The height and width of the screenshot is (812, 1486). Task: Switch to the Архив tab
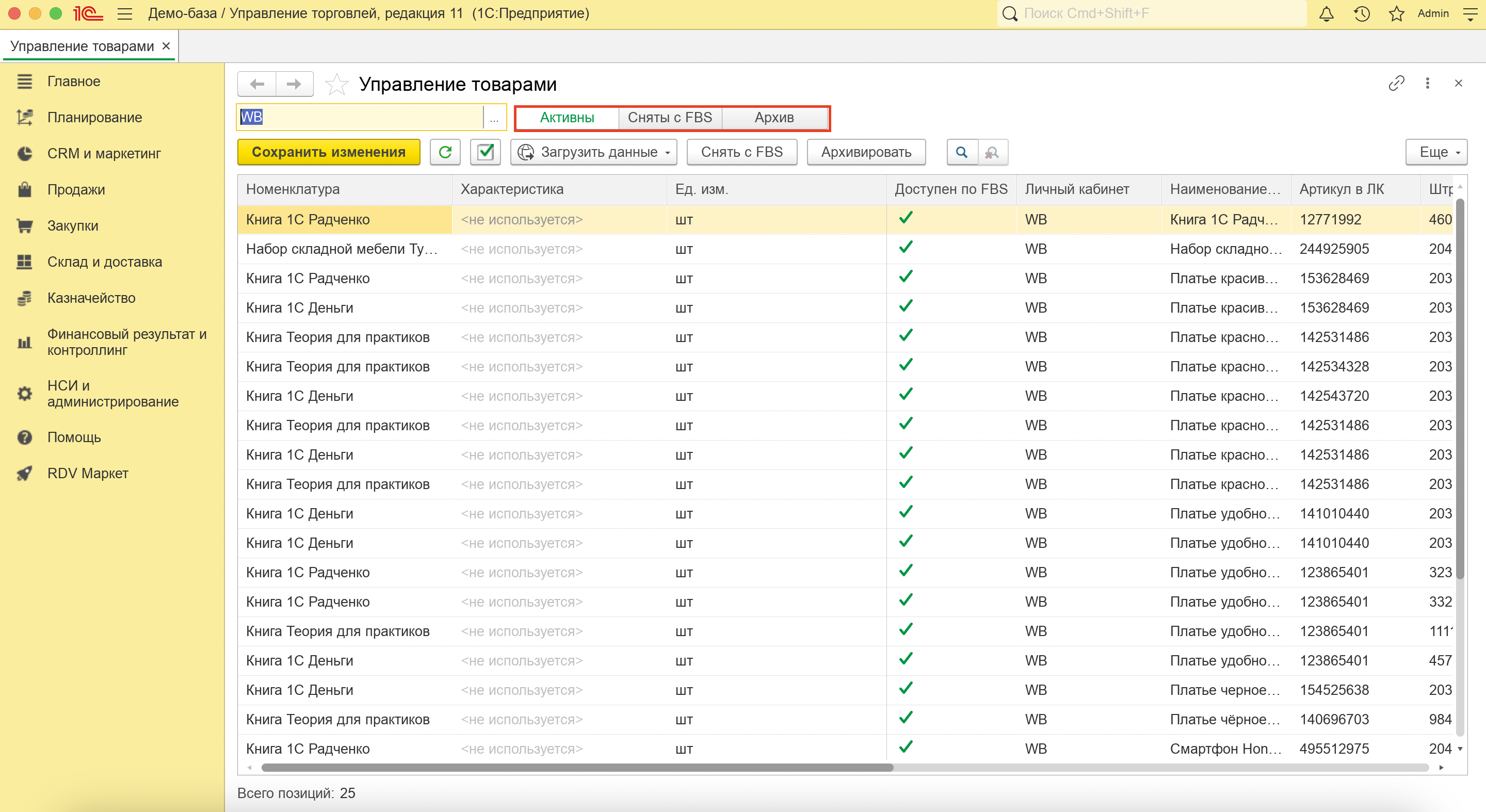click(x=774, y=118)
